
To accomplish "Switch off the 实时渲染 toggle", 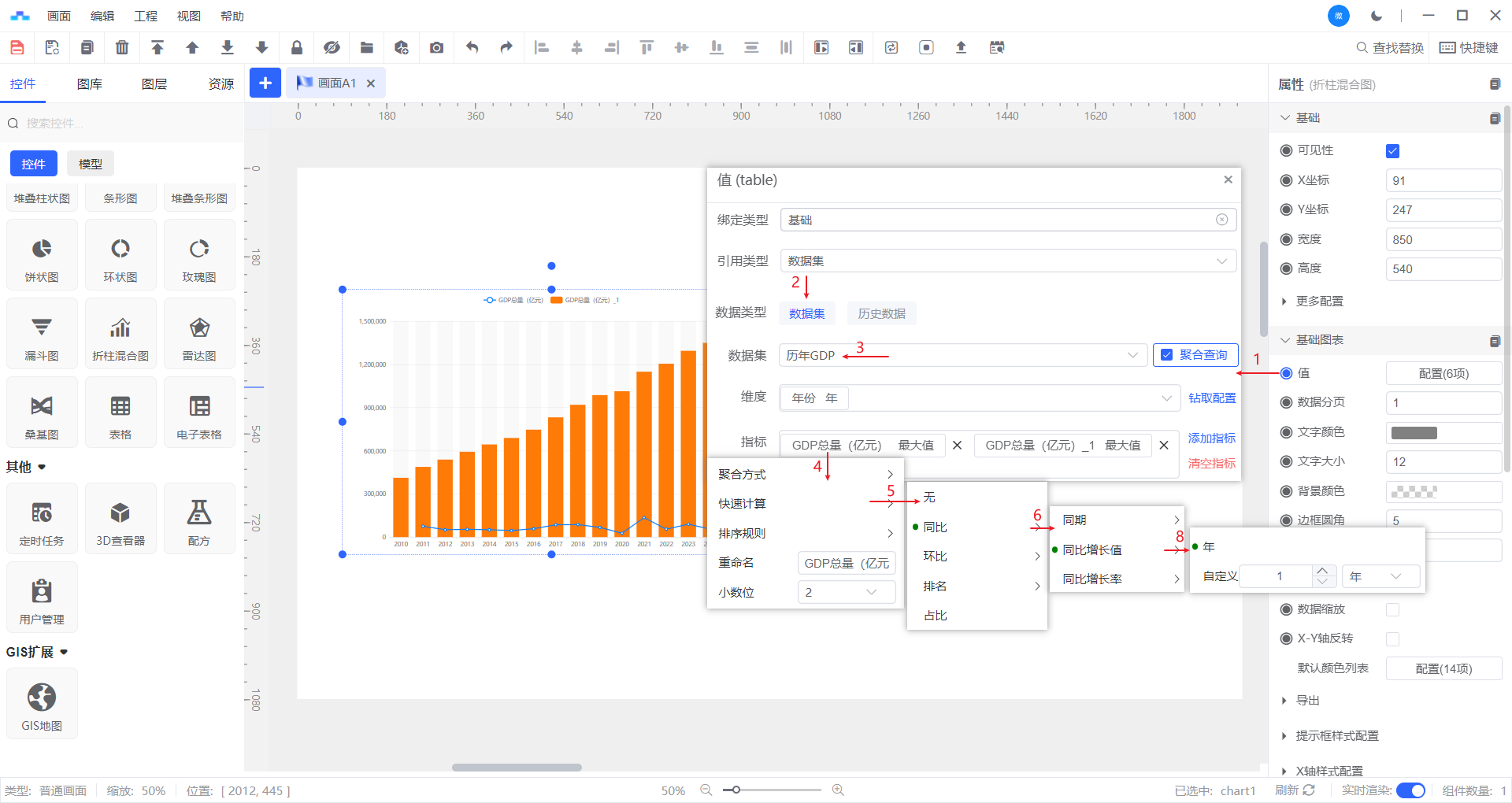I will coord(1410,790).
